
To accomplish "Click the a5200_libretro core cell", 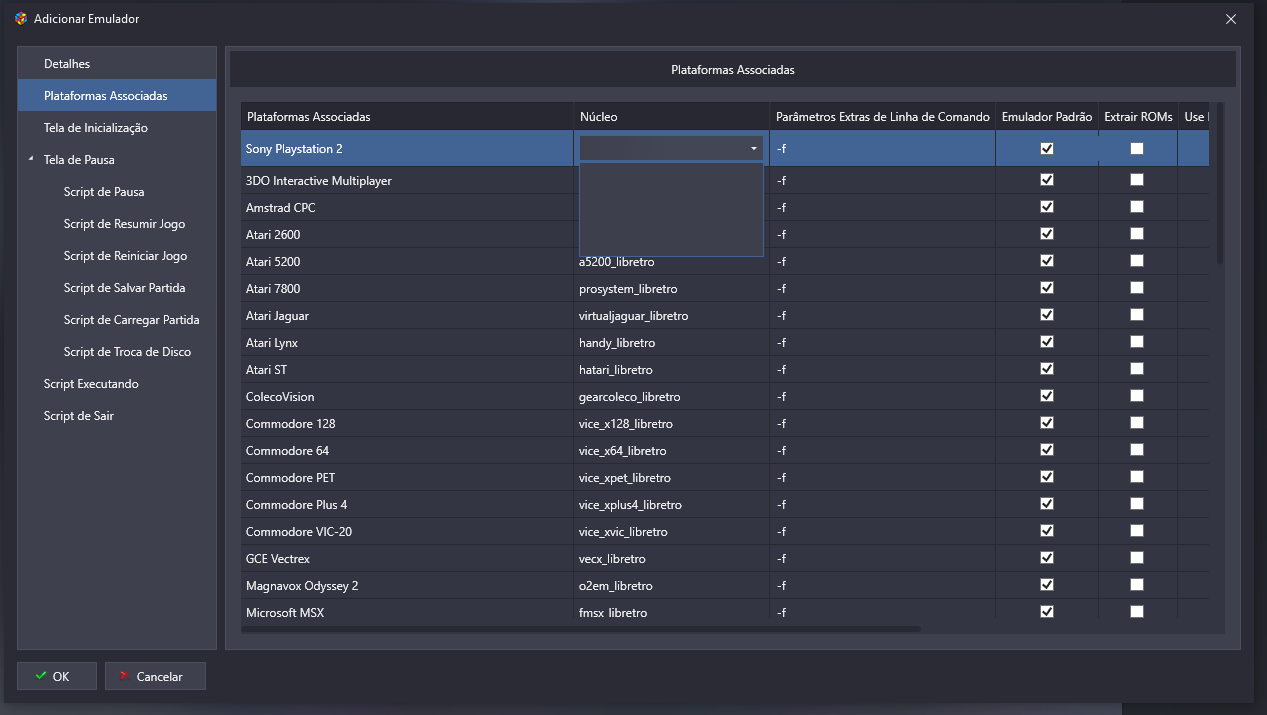I will 671,261.
